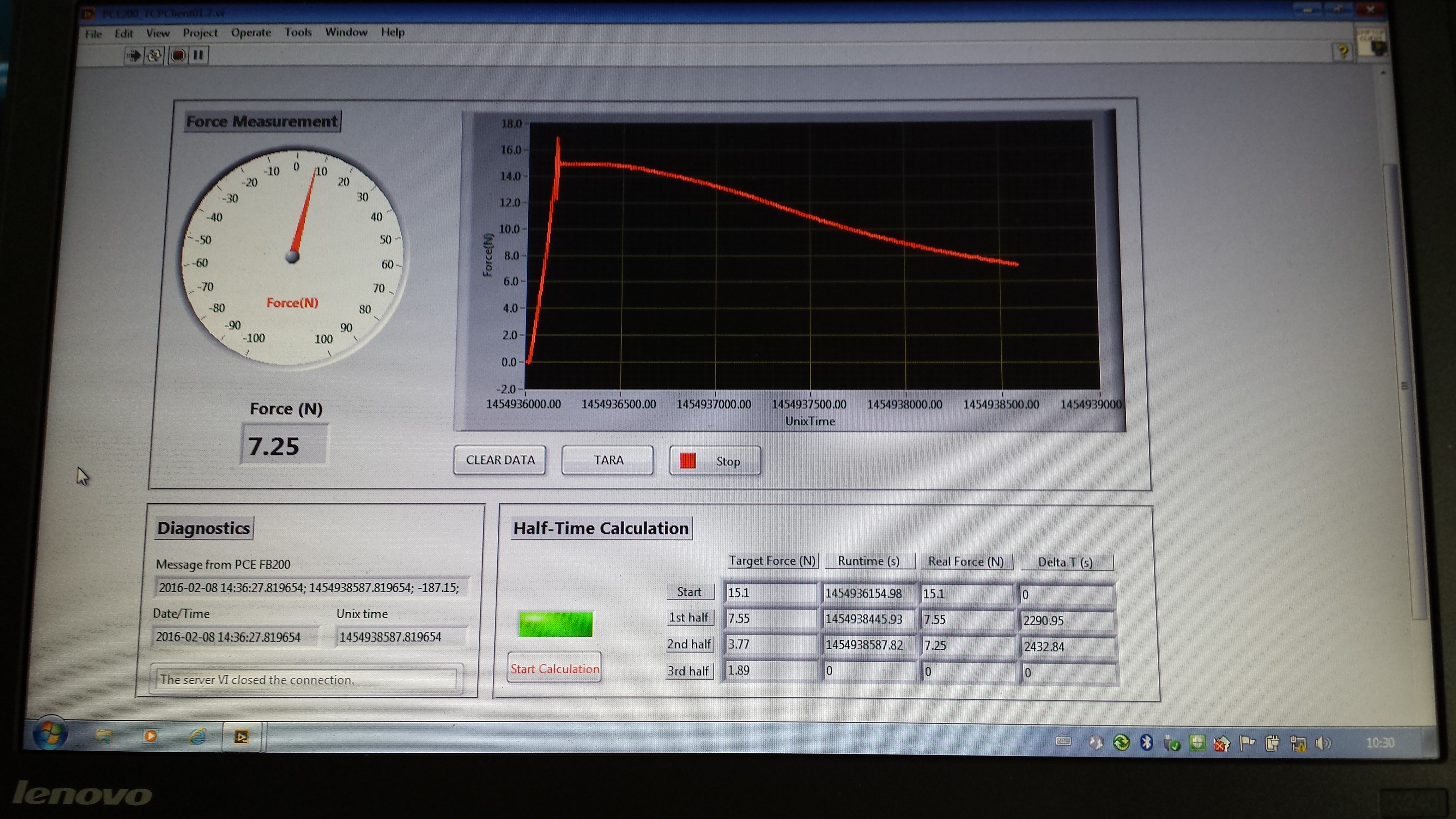Open Internet Explorer from taskbar

click(197, 736)
